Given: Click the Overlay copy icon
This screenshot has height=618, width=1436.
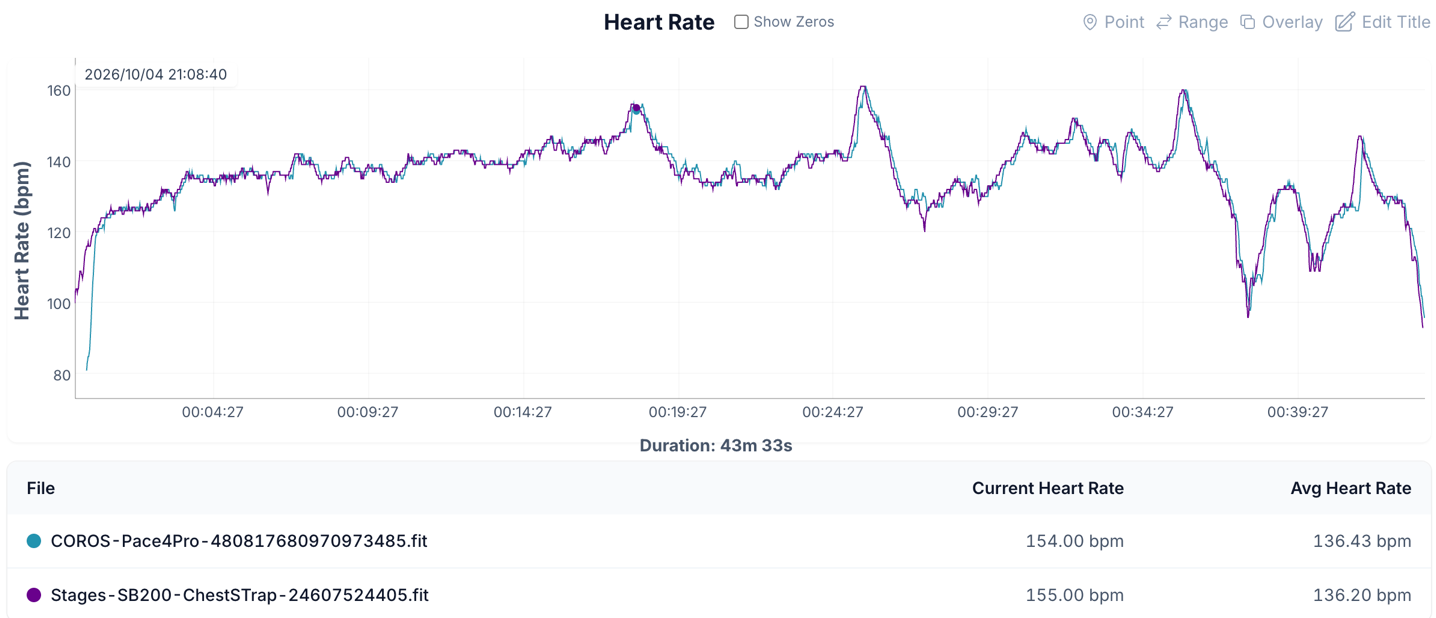Looking at the screenshot, I should 1247,22.
